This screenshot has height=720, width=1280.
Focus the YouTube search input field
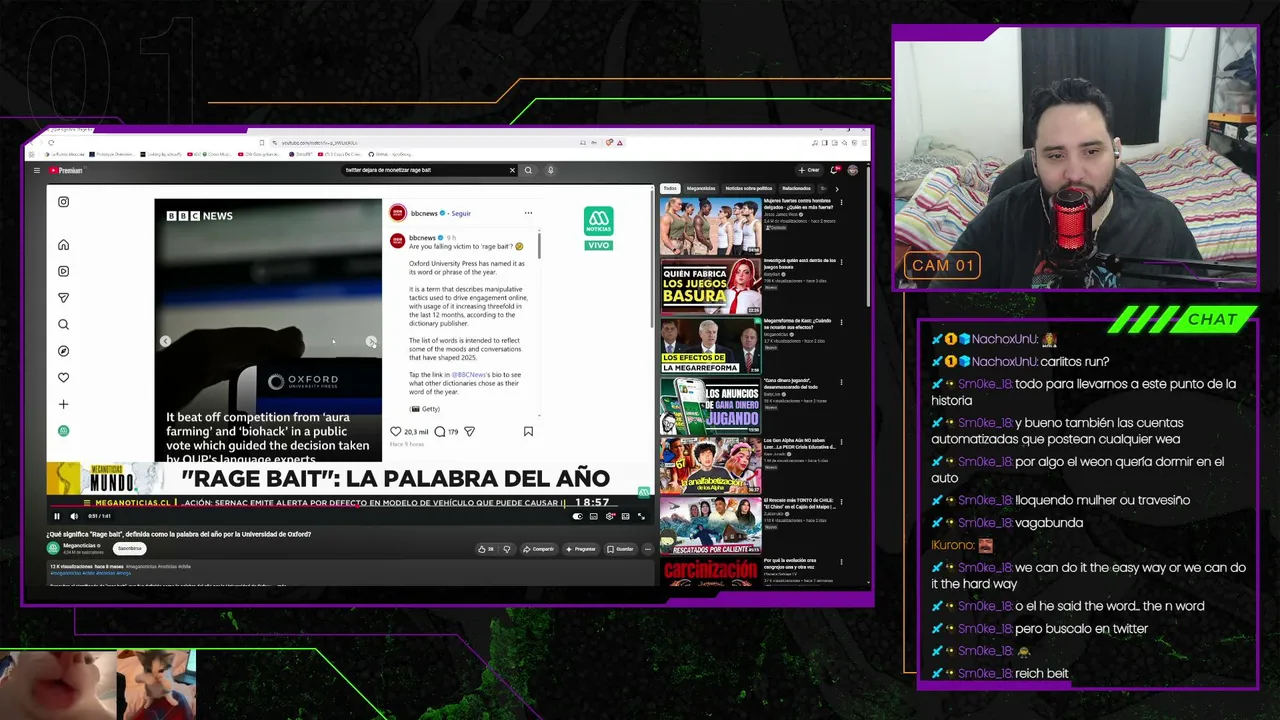tap(425, 170)
